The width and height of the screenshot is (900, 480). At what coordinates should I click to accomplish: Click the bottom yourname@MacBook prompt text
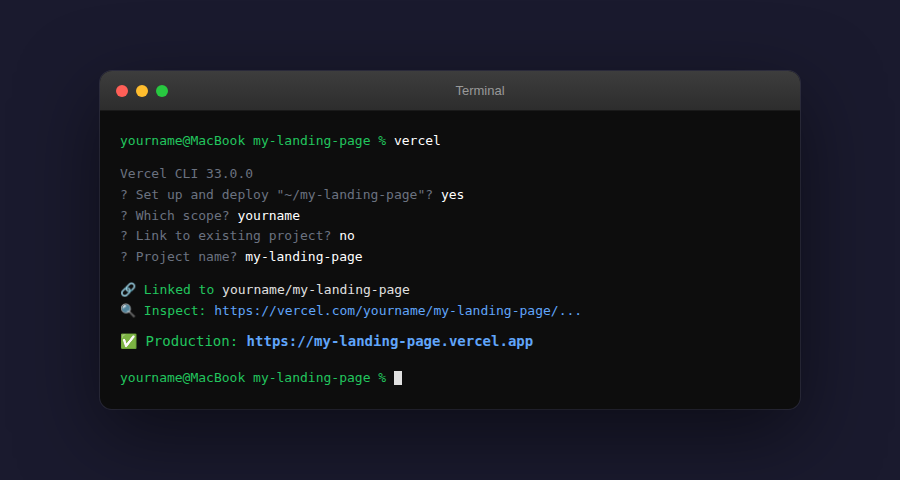click(182, 378)
